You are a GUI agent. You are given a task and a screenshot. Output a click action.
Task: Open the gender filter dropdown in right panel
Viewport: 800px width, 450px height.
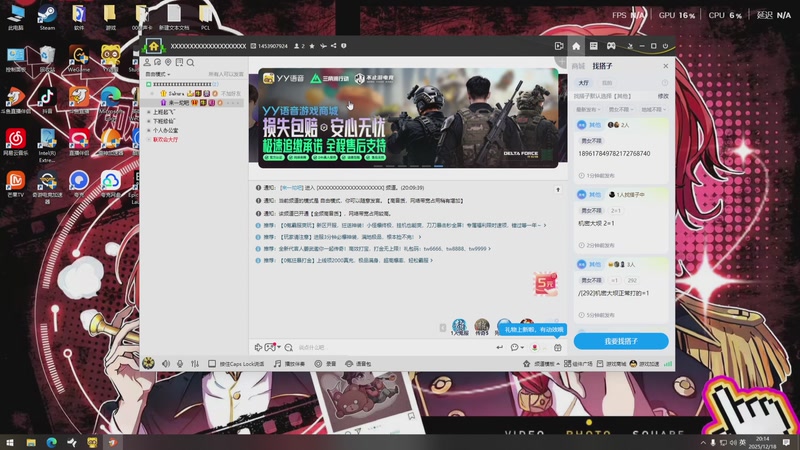621,110
